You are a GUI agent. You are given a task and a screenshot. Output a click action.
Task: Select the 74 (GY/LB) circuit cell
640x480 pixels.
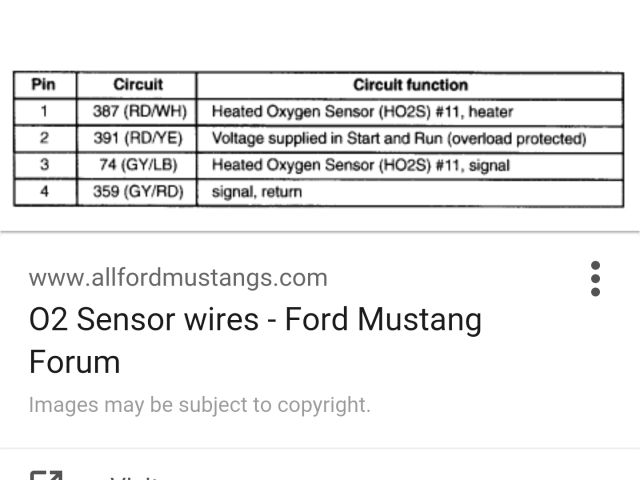click(x=137, y=164)
